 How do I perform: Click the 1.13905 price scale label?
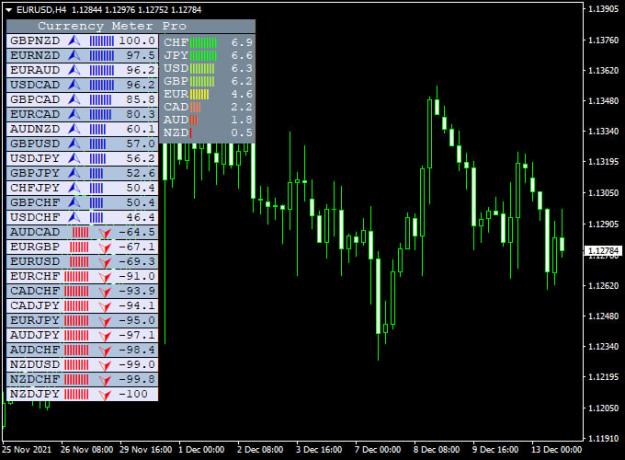pos(603,9)
